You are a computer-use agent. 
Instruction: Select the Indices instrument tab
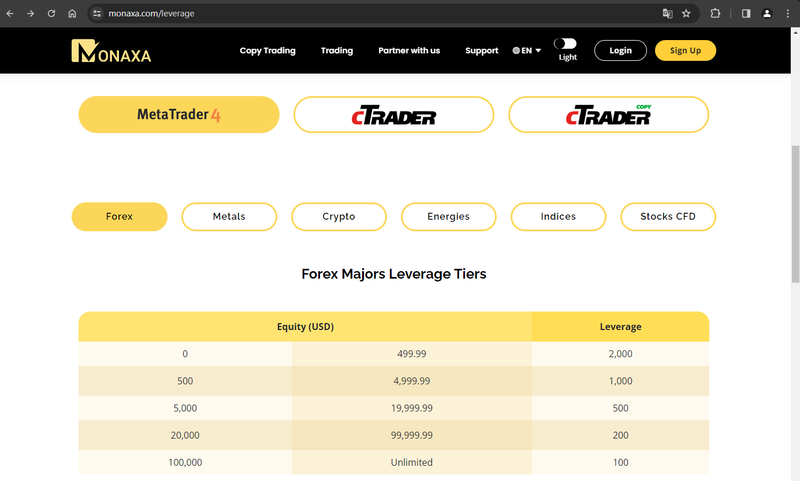pos(558,217)
